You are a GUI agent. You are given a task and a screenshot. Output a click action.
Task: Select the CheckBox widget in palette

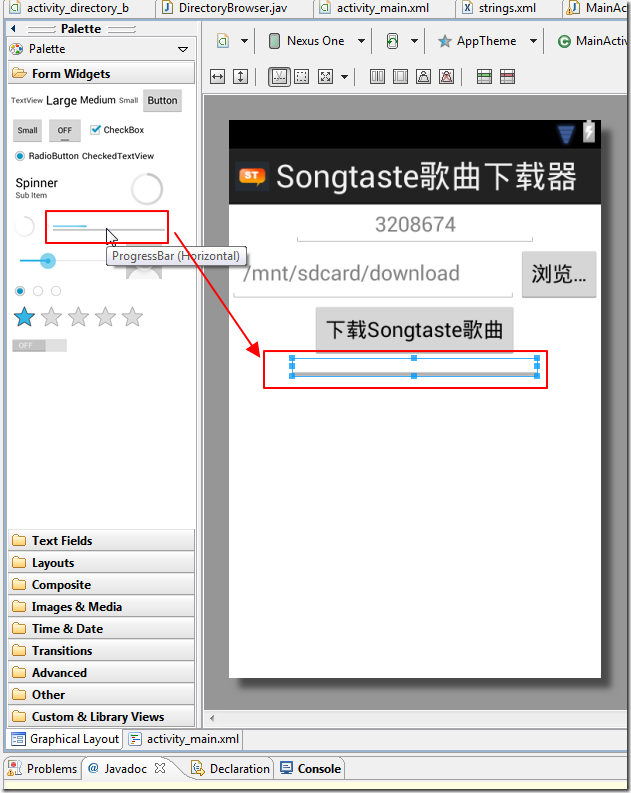pos(117,130)
